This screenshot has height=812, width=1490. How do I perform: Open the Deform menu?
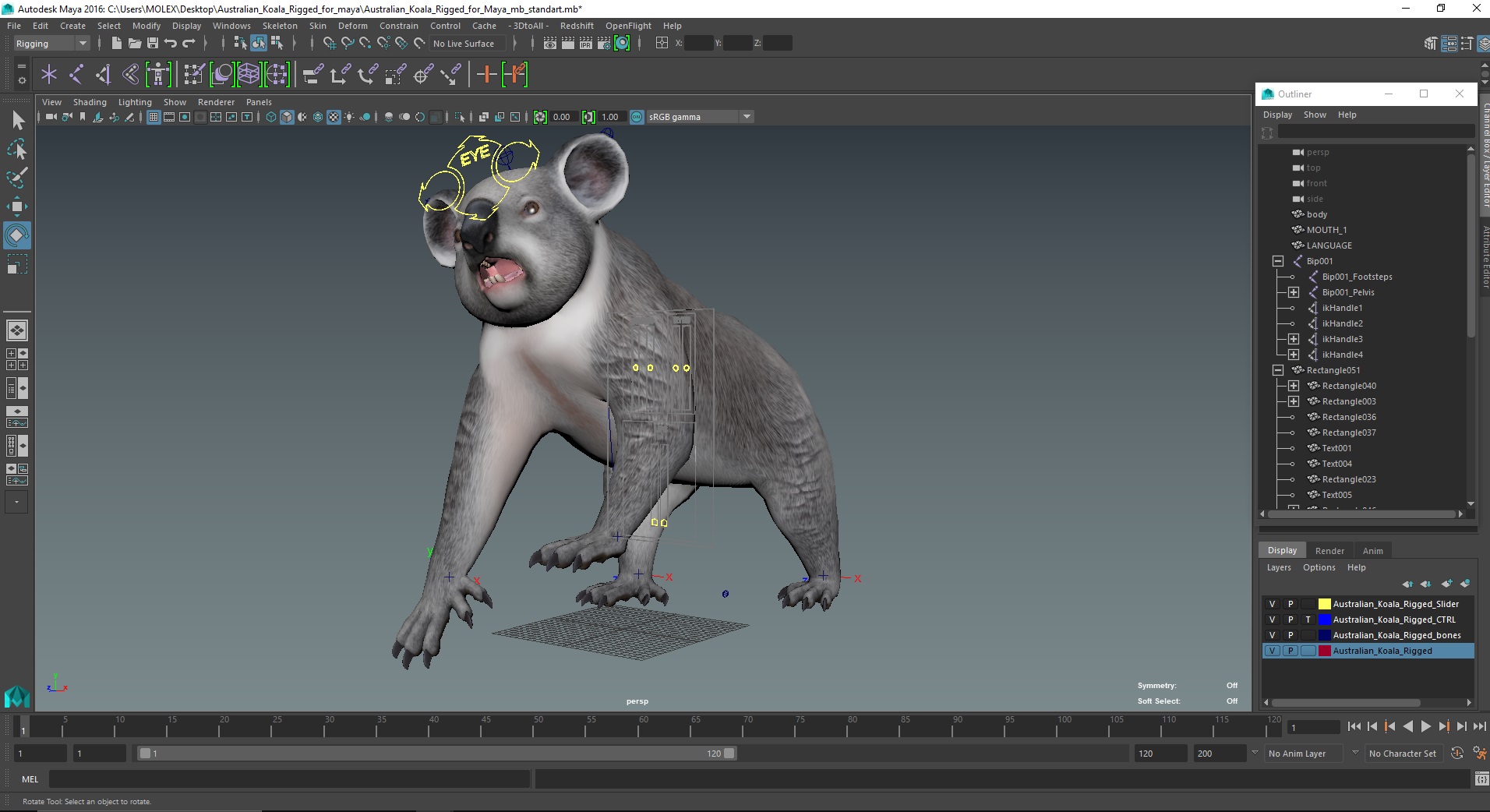(x=352, y=26)
